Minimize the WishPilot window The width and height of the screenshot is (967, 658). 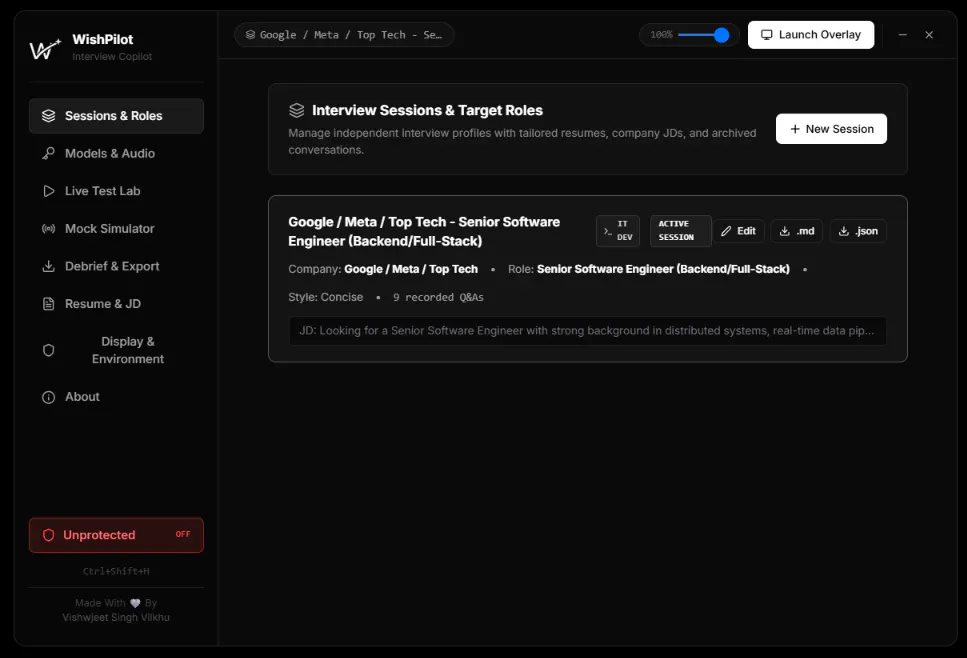click(x=902, y=35)
